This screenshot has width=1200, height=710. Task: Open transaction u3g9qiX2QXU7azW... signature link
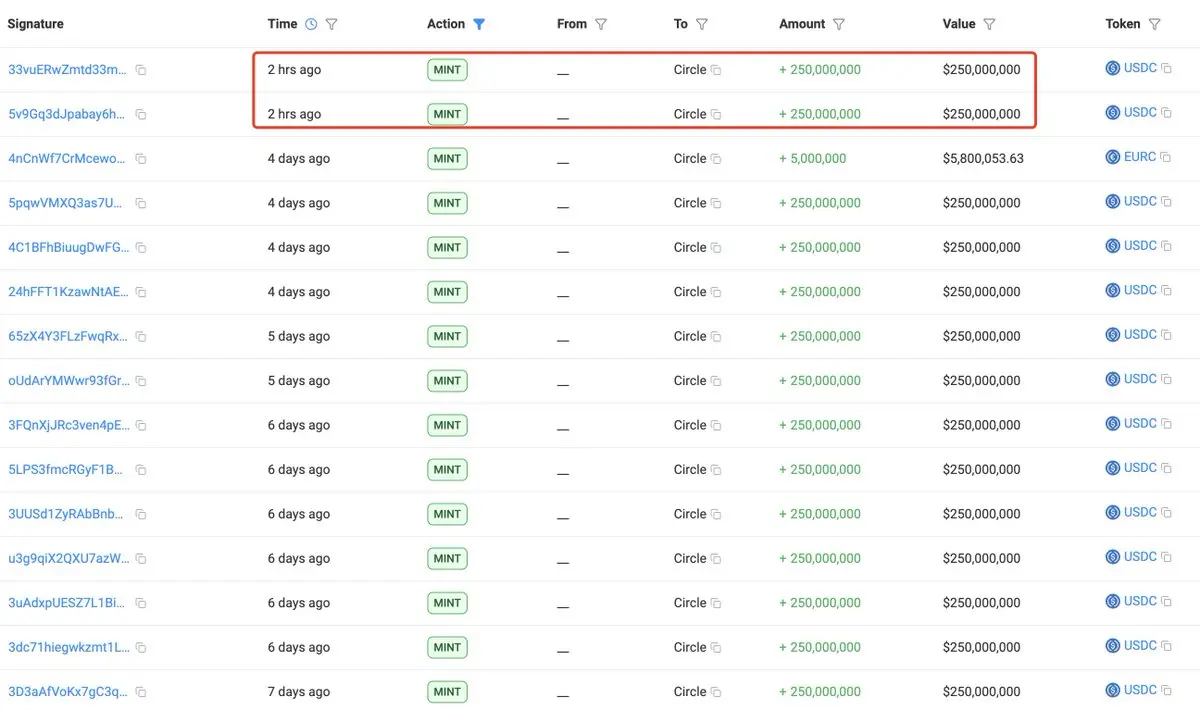coord(68,558)
